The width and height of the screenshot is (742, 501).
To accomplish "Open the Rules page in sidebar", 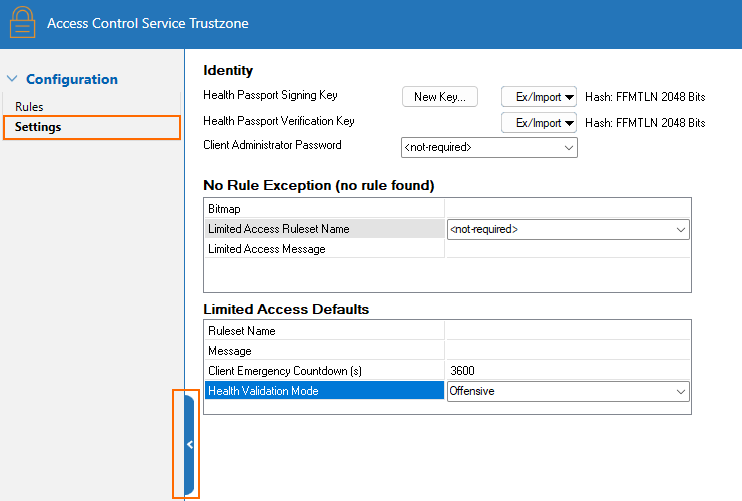I will 29,106.
